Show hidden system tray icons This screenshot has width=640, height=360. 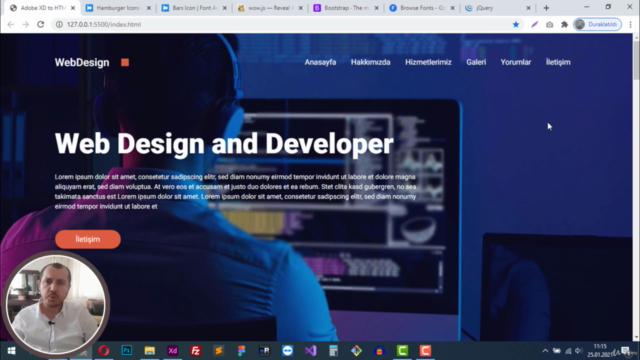coord(545,351)
